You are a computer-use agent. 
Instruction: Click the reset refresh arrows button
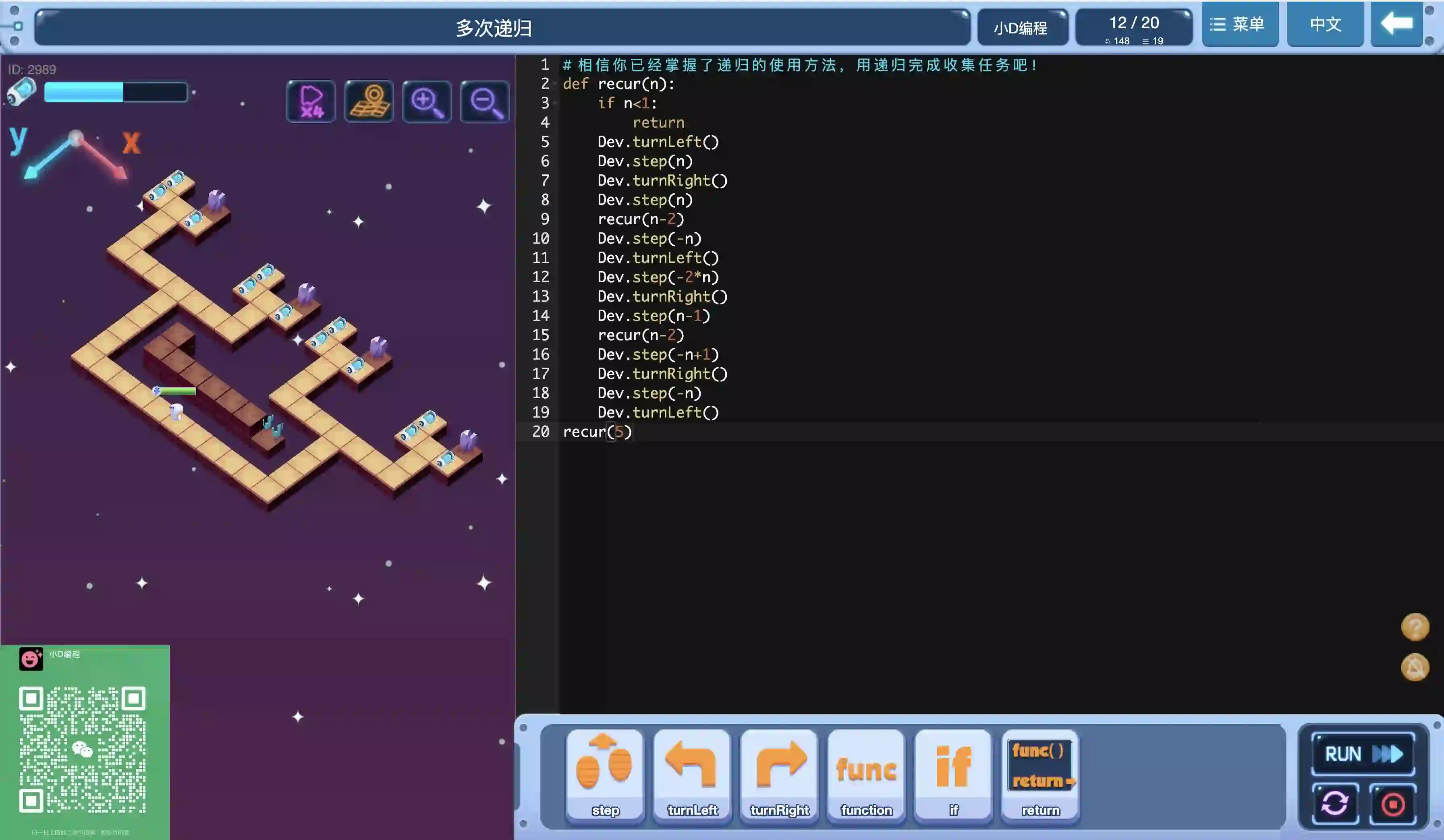click(x=1334, y=803)
